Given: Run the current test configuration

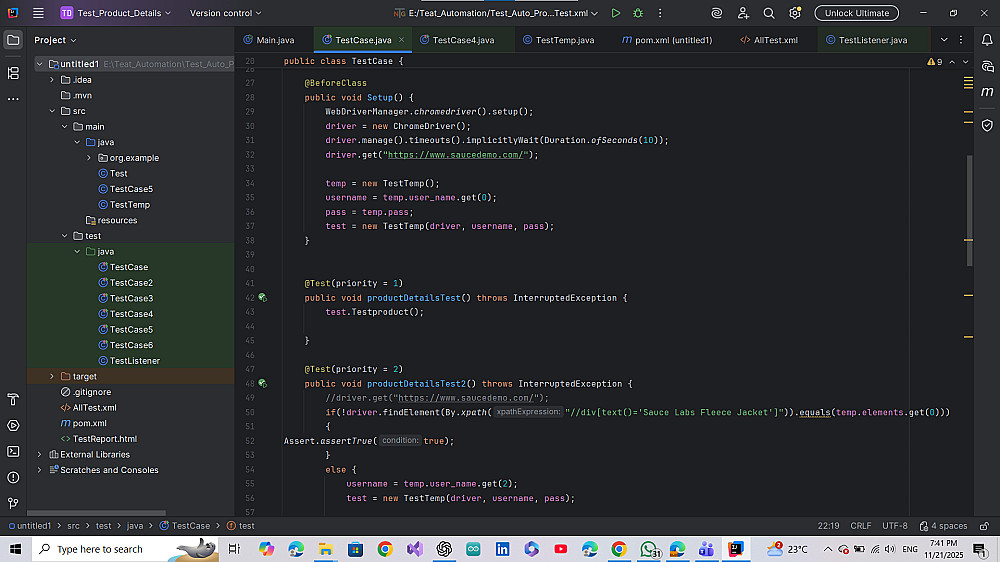Looking at the screenshot, I should (x=615, y=13).
